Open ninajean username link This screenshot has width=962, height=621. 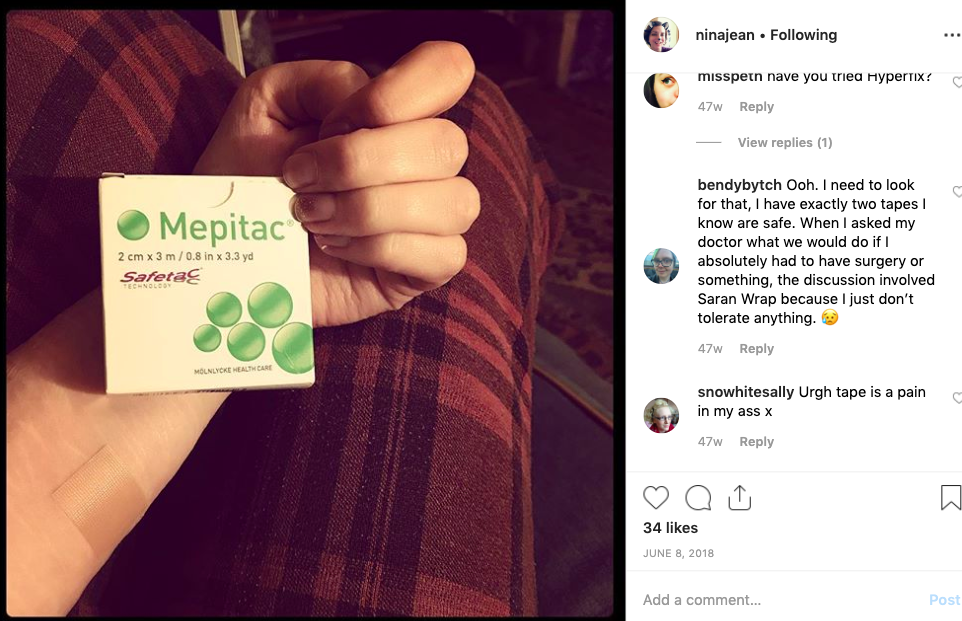pos(725,35)
